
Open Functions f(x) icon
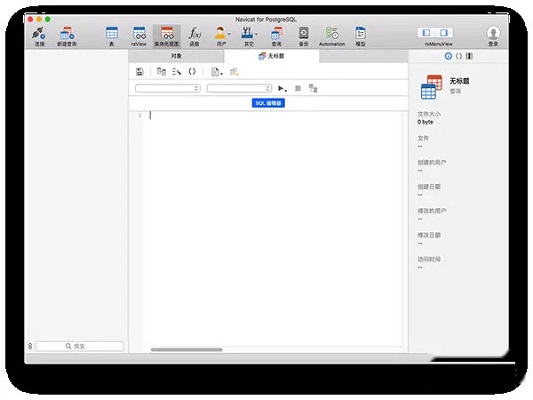pos(194,33)
